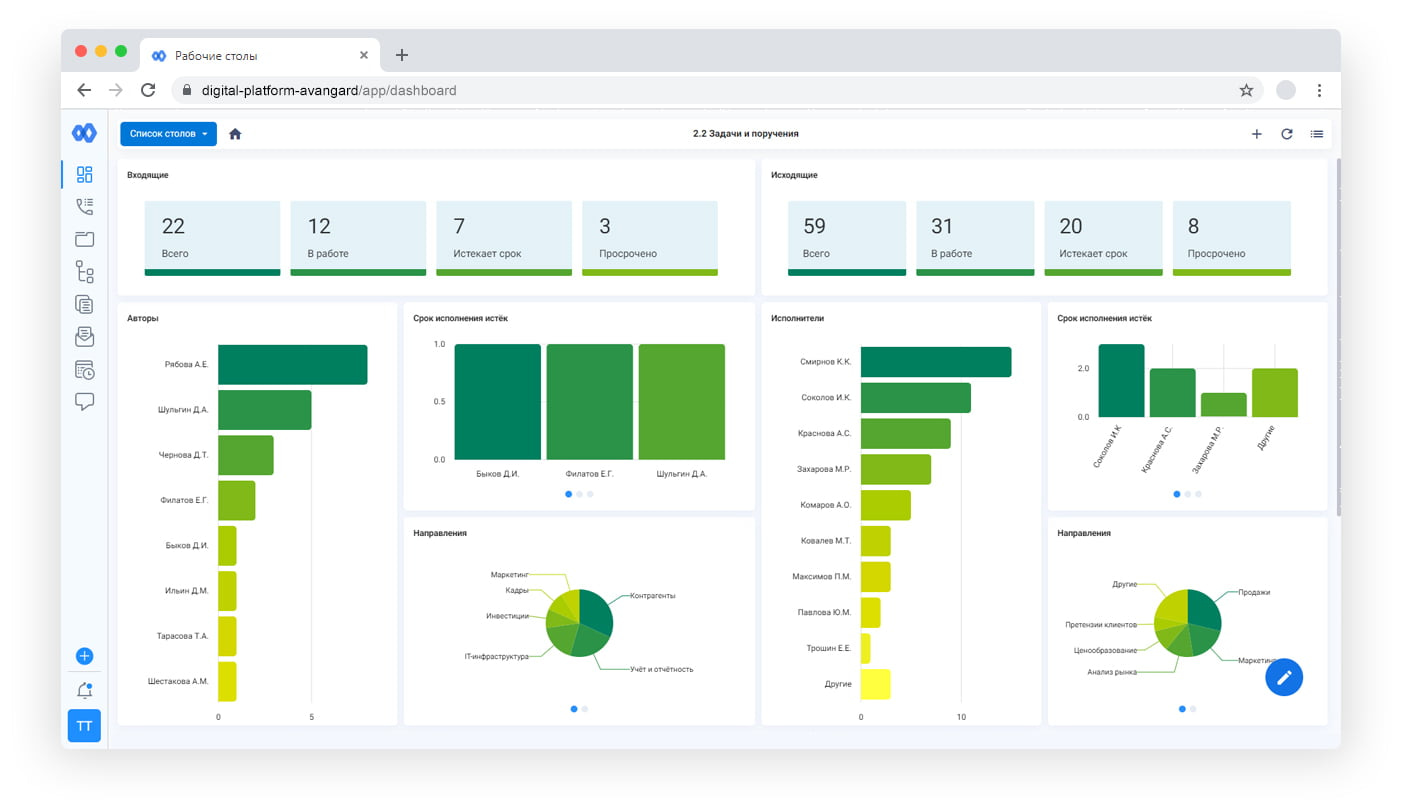Open the mail envelope sidebar icon

point(84,337)
